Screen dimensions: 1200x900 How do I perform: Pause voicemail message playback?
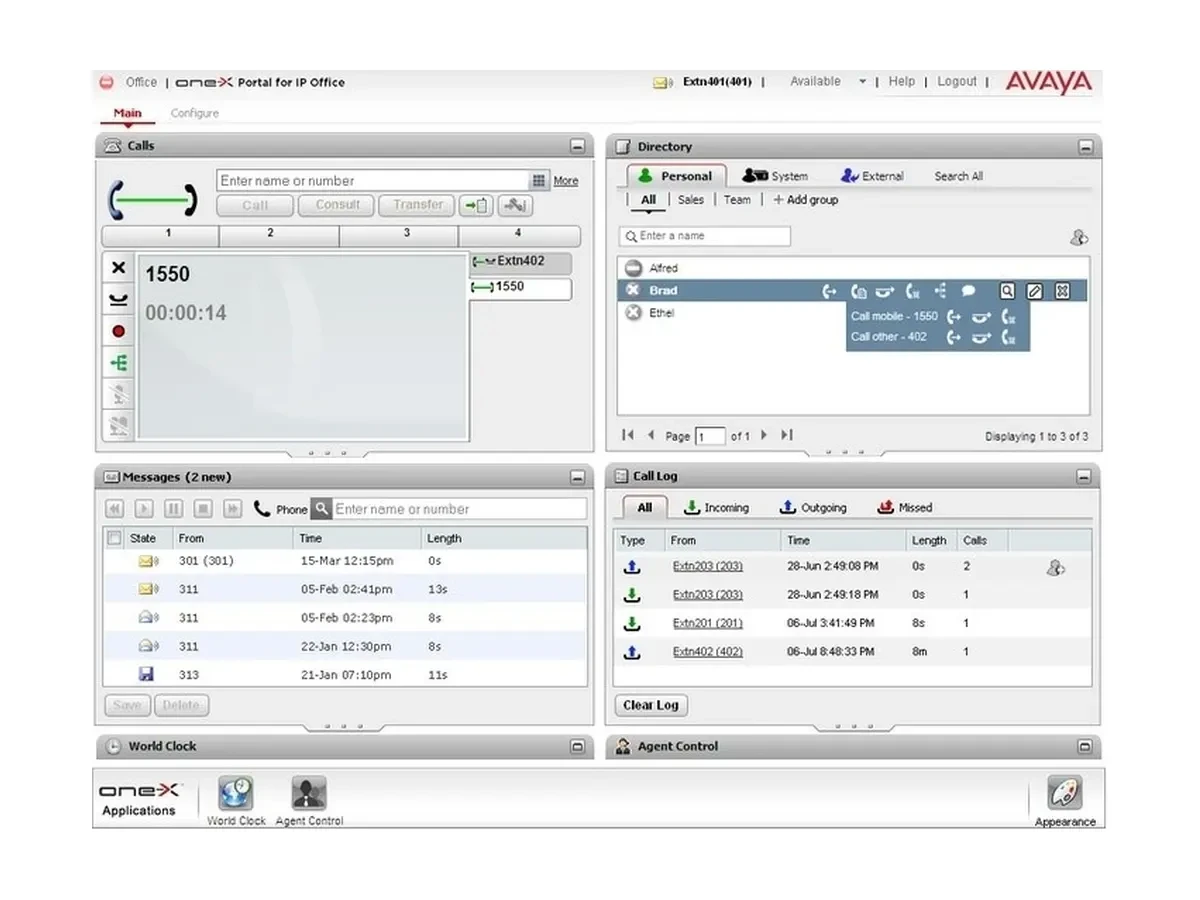point(173,509)
